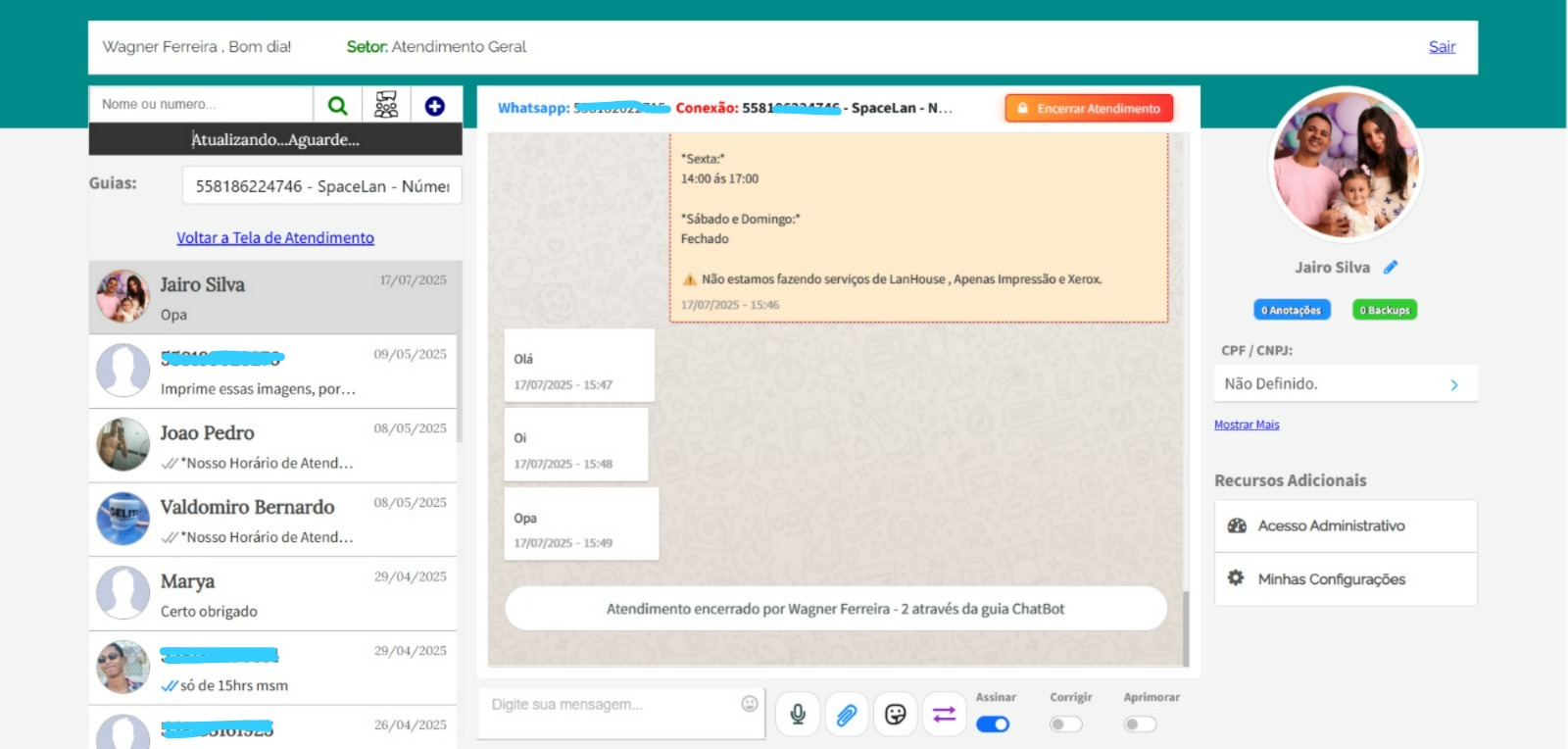Click the microphone record audio icon
This screenshot has width=1568, height=749.
point(798,715)
